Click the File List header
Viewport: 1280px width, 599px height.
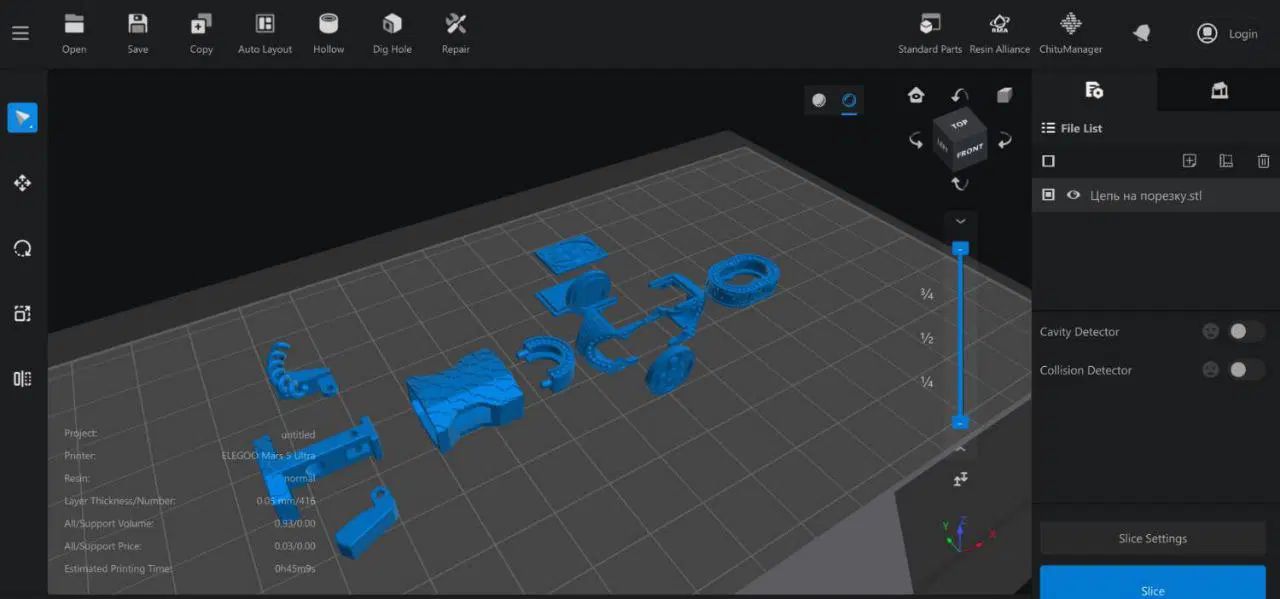(1072, 128)
